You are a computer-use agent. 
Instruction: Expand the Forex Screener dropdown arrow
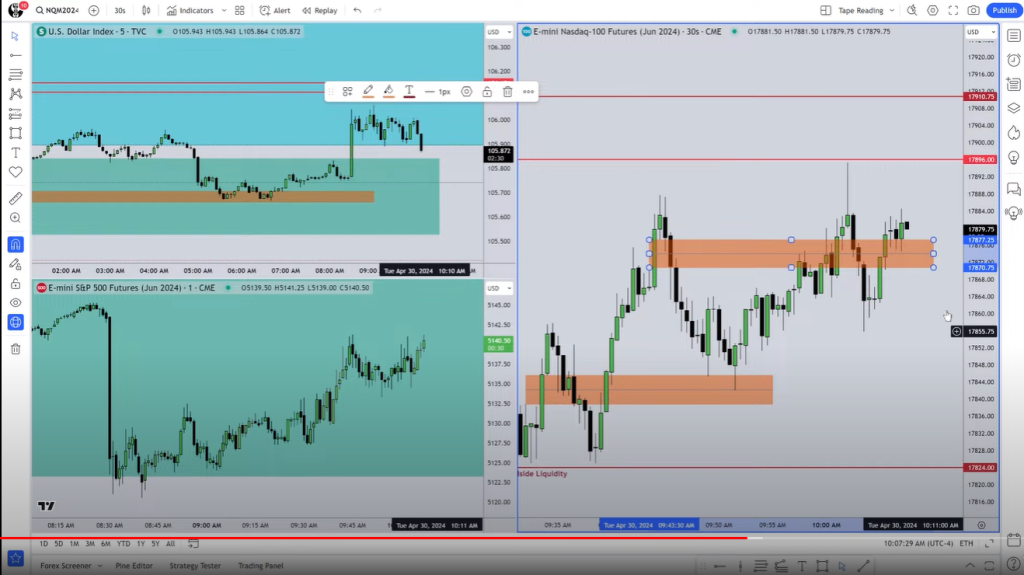click(x=100, y=566)
